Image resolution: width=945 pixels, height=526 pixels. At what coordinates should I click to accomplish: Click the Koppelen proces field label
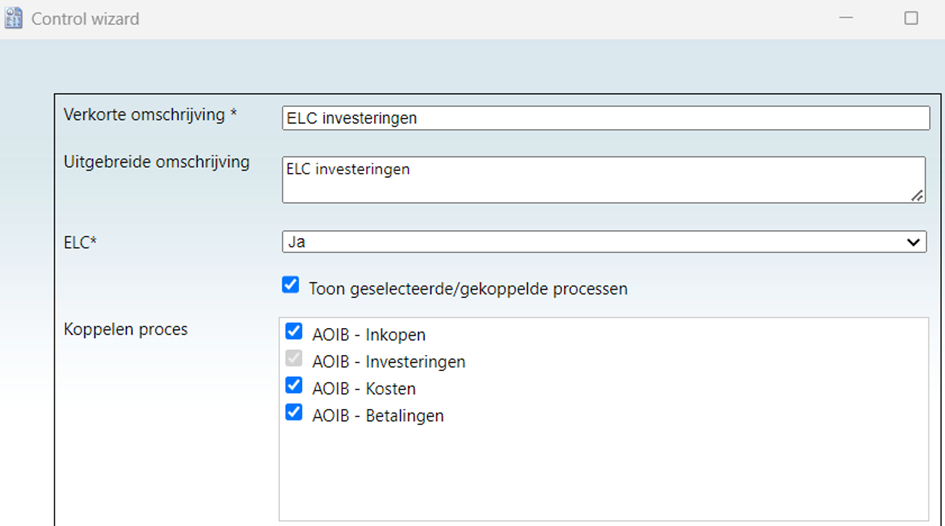pyautogui.click(x=125, y=330)
